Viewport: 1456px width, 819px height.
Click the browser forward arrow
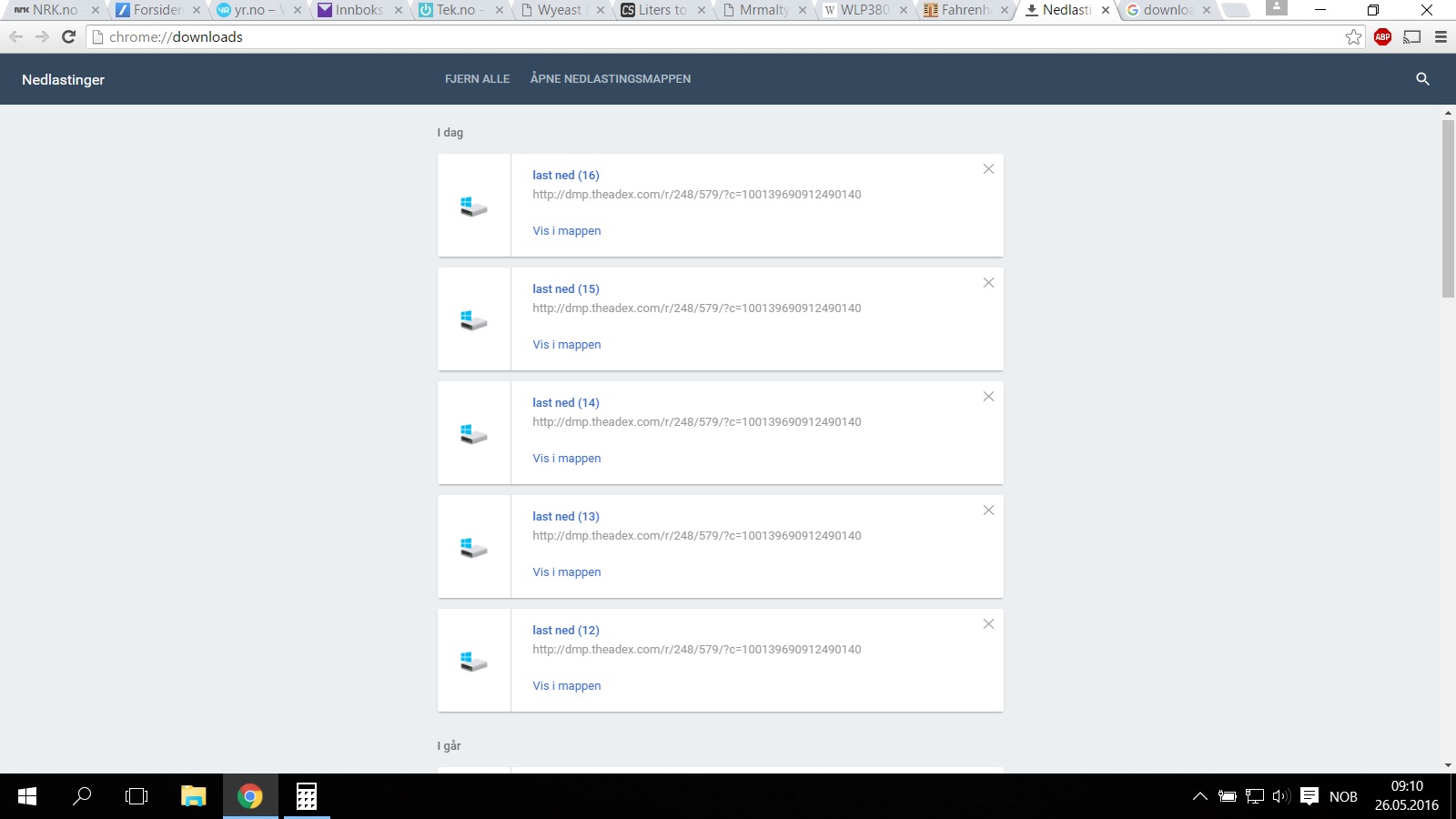coord(42,36)
